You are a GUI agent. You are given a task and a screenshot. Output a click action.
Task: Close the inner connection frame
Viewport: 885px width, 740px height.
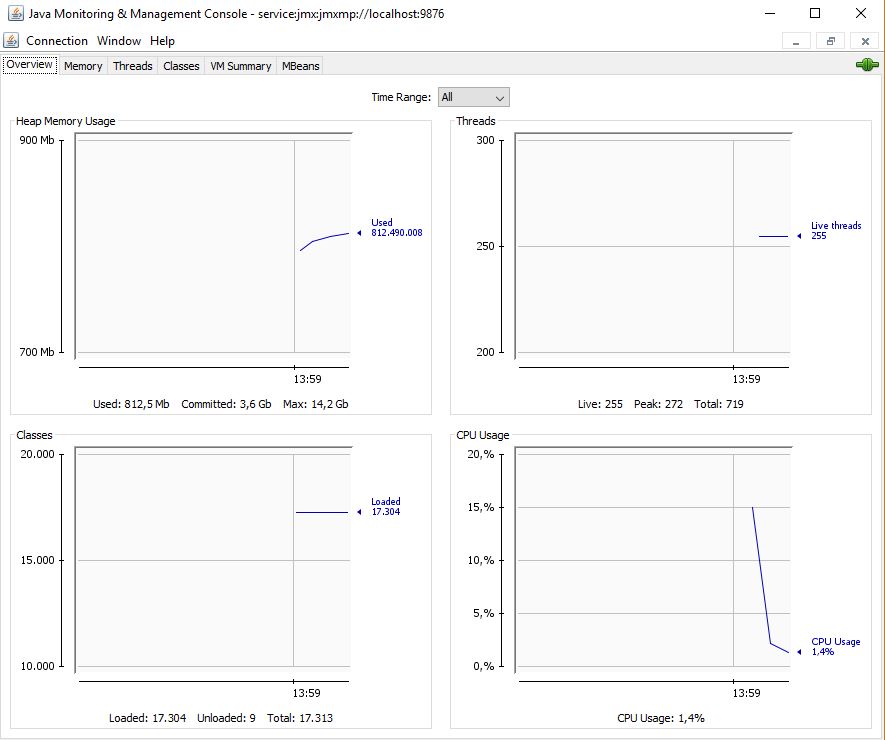coord(865,41)
